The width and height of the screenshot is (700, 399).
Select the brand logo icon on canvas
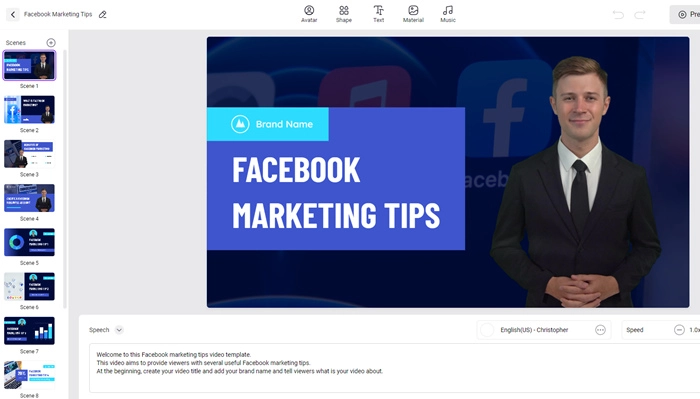point(240,124)
